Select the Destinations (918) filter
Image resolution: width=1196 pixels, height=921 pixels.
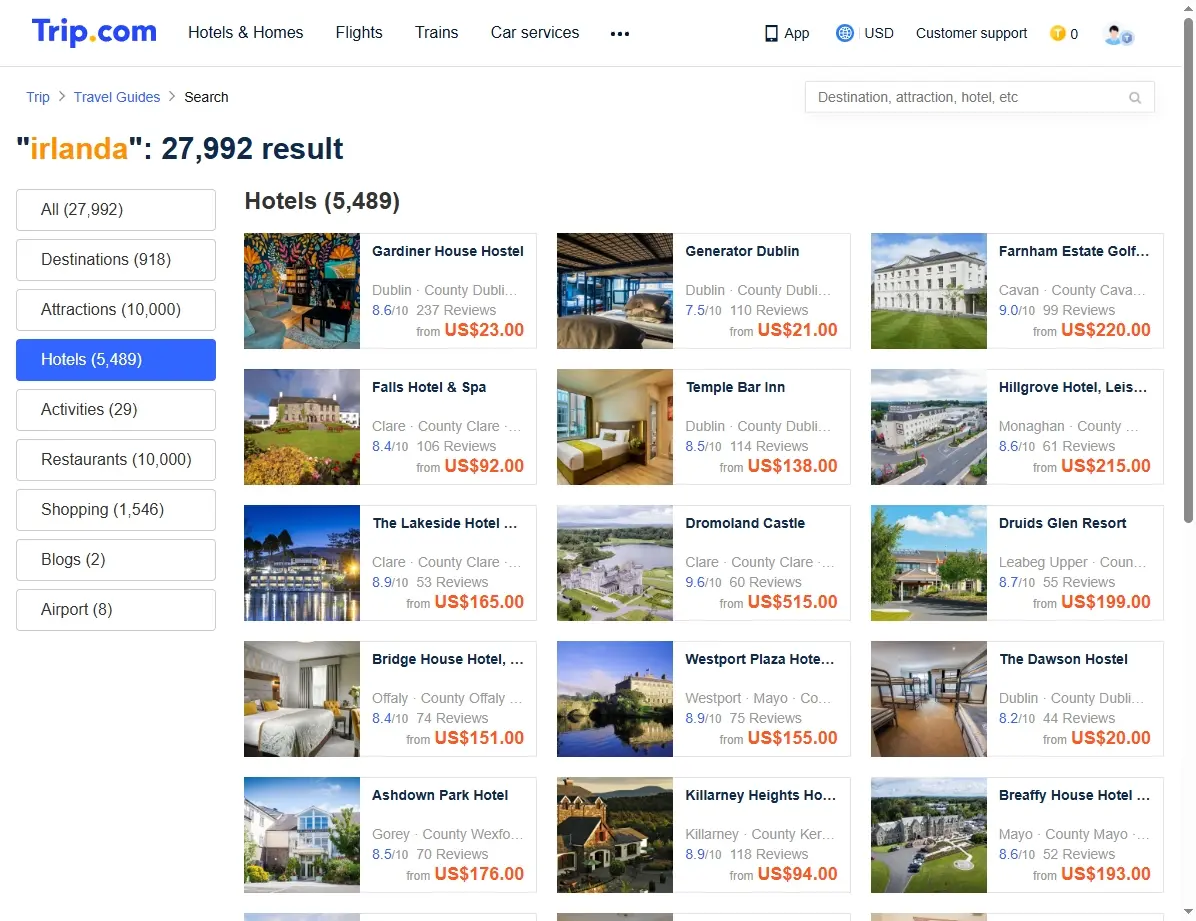[116, 259]
